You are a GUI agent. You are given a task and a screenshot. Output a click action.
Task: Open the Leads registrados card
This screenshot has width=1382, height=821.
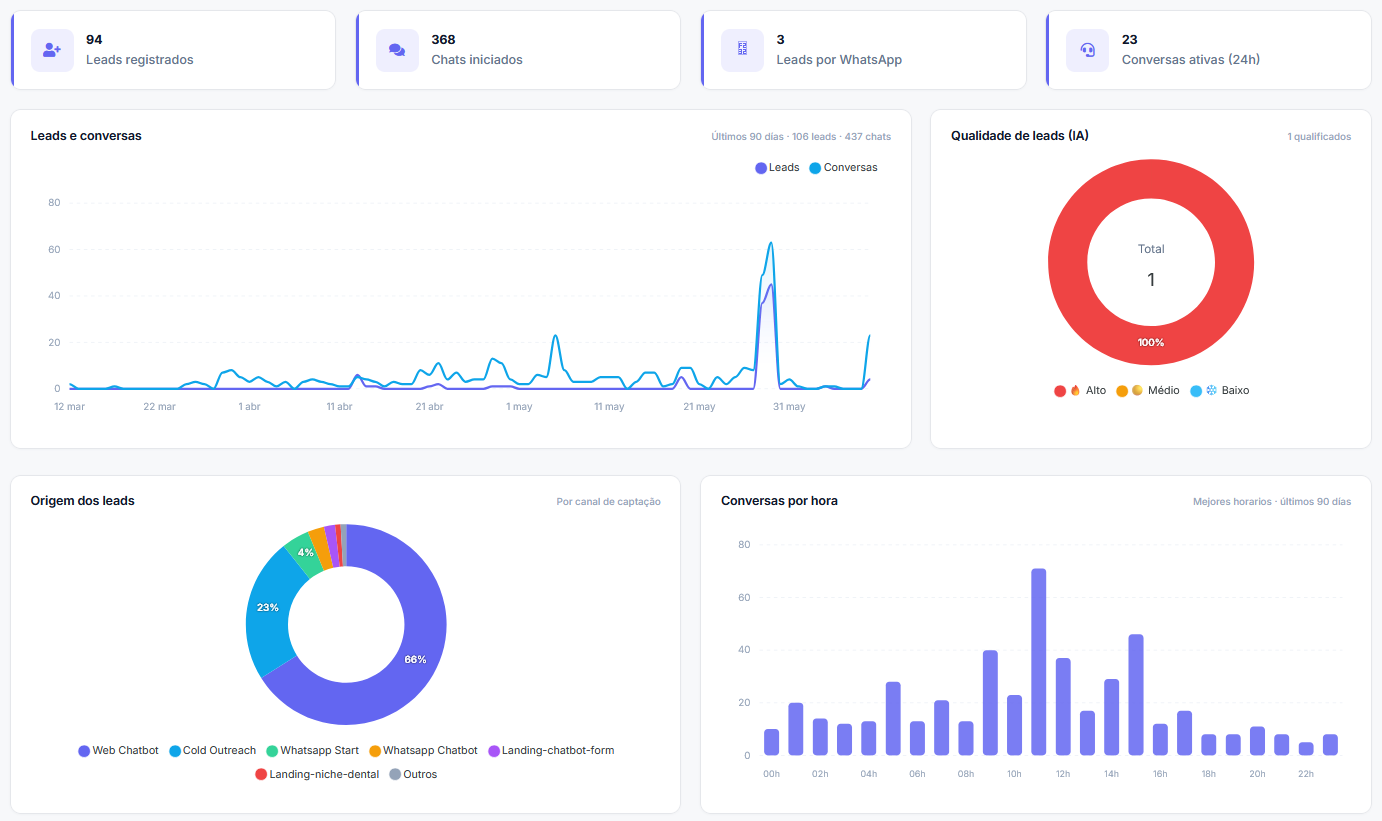pyautogui.click(x=173, y=50)
